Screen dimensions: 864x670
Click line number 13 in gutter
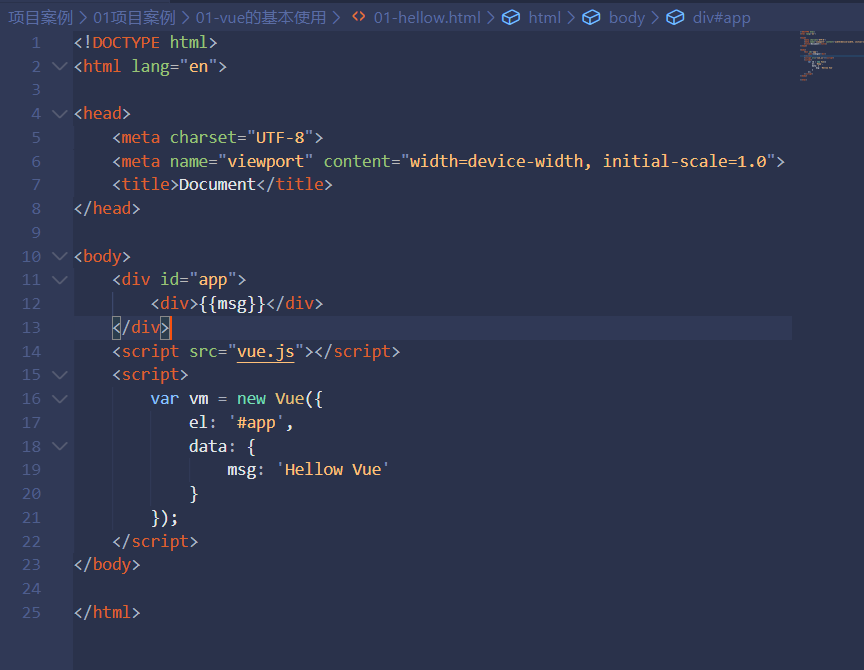[31, 327]
